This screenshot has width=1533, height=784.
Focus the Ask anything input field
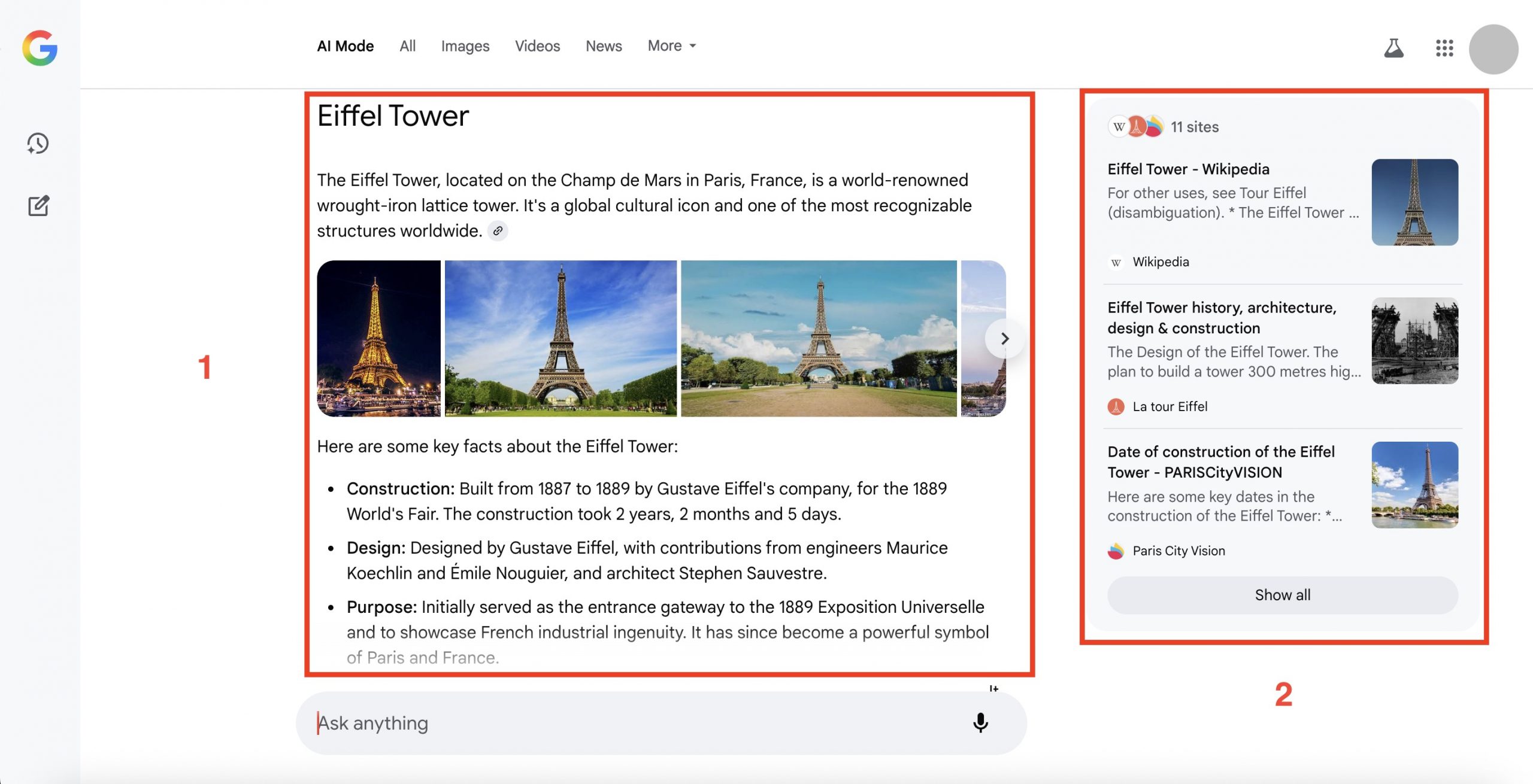coord(661,723)
